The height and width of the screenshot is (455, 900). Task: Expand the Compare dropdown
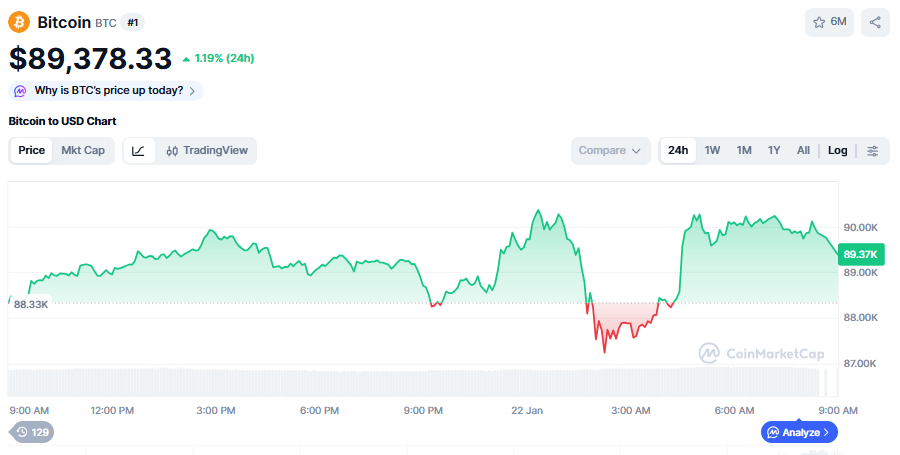pyautogui.click(x=609, y=151)
